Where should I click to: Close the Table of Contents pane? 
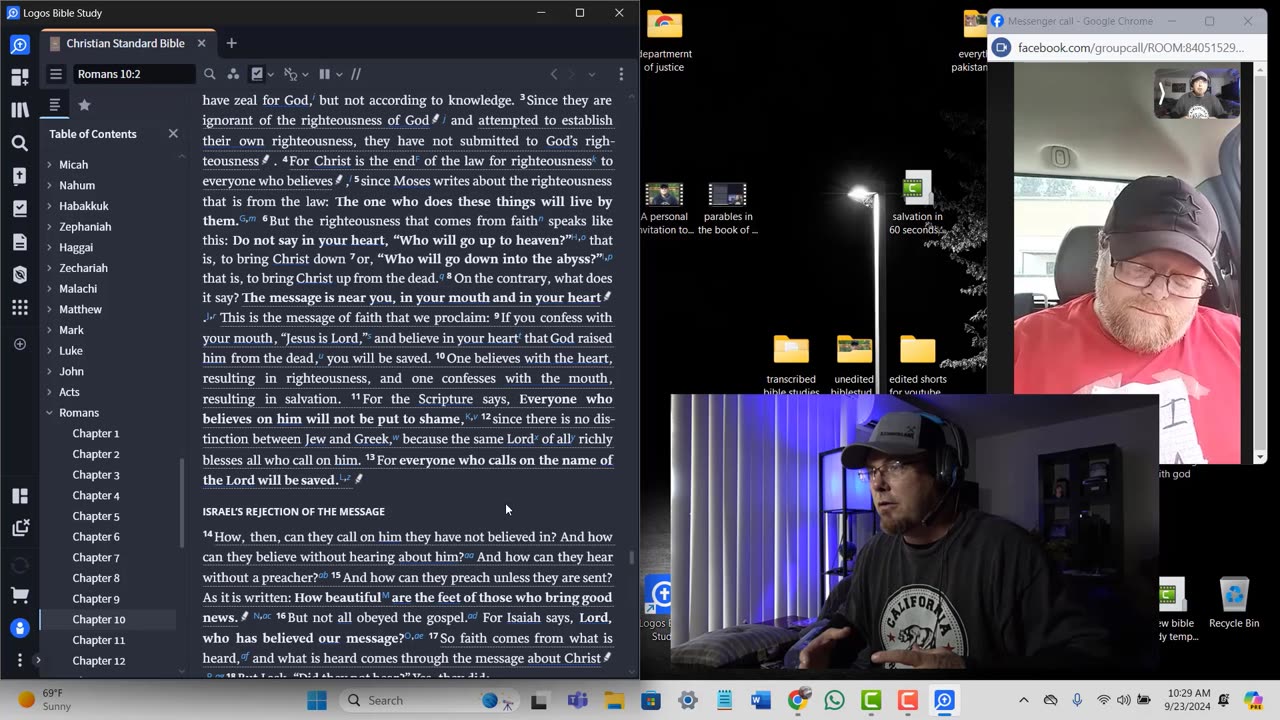pos(173,133)
